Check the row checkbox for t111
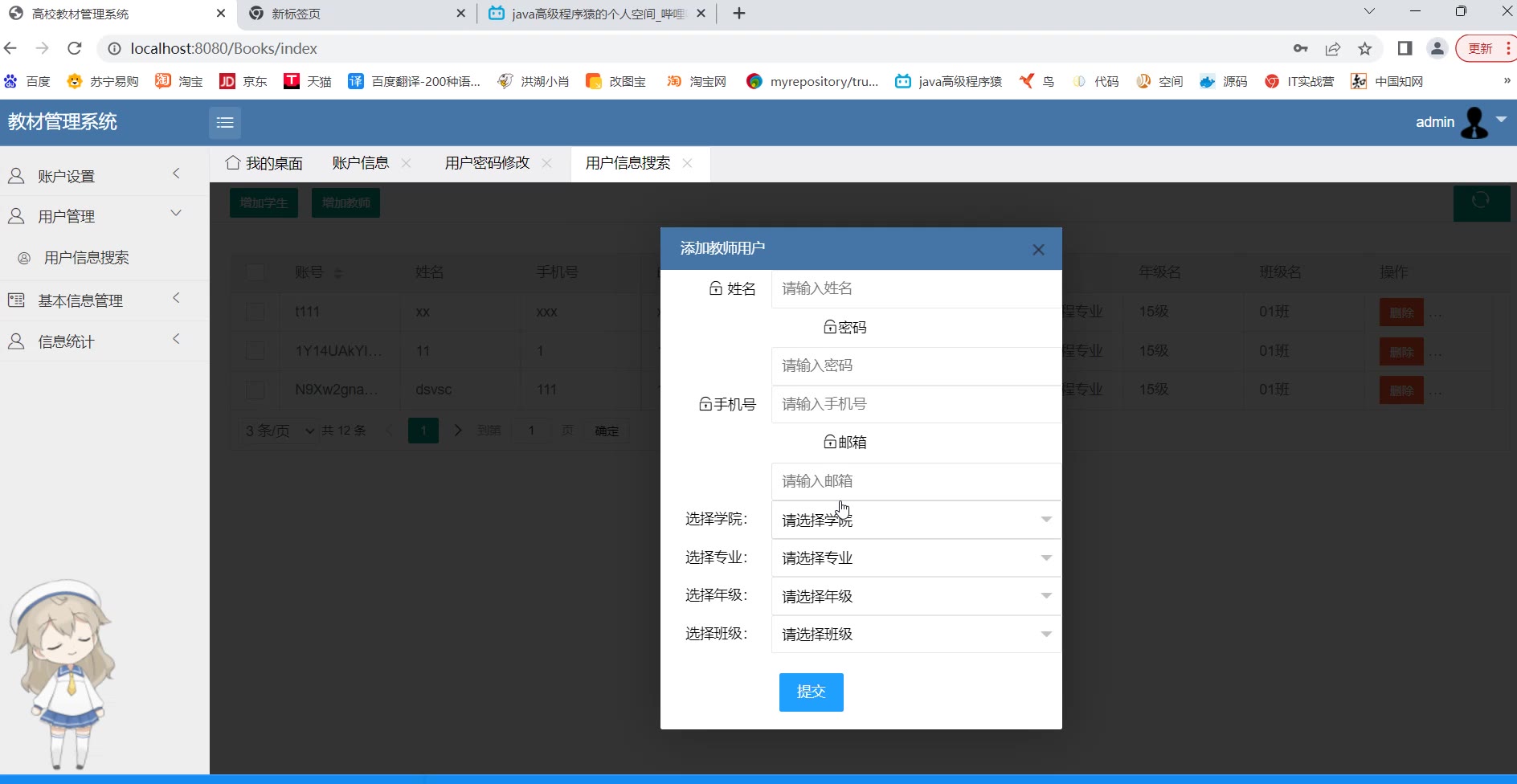Viewport: 1517px width, 784px height. (x=256, y=312)
